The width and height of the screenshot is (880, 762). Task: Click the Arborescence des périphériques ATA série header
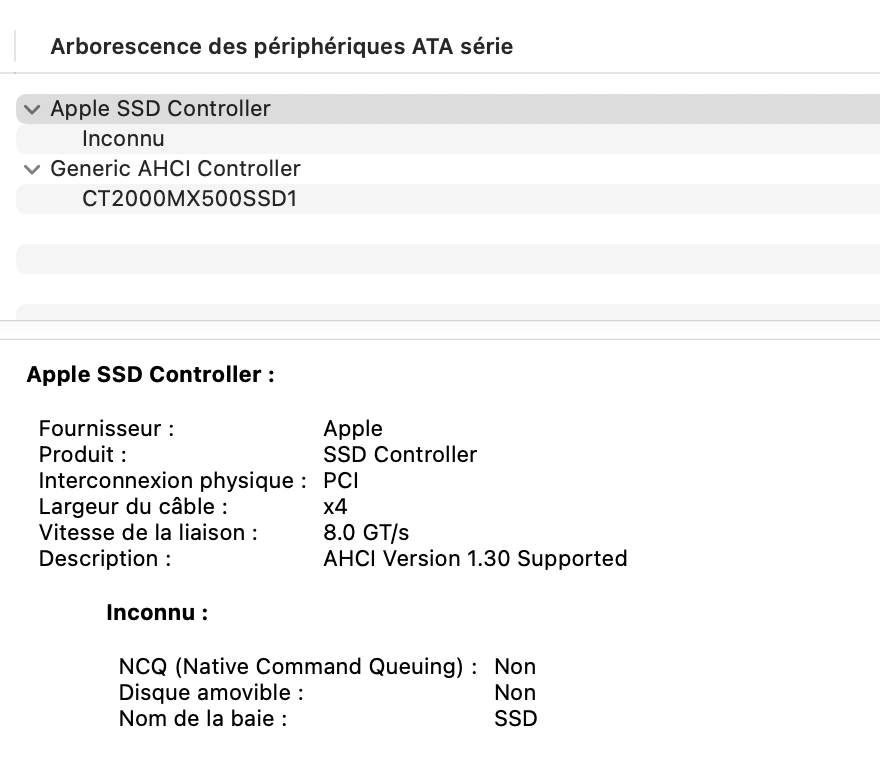[x=281, y=46]
